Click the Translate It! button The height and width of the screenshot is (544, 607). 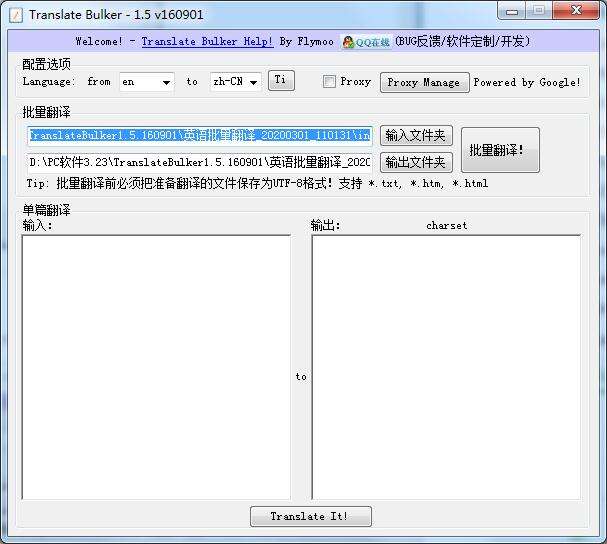pyautogui.click(x=310, y=516)
